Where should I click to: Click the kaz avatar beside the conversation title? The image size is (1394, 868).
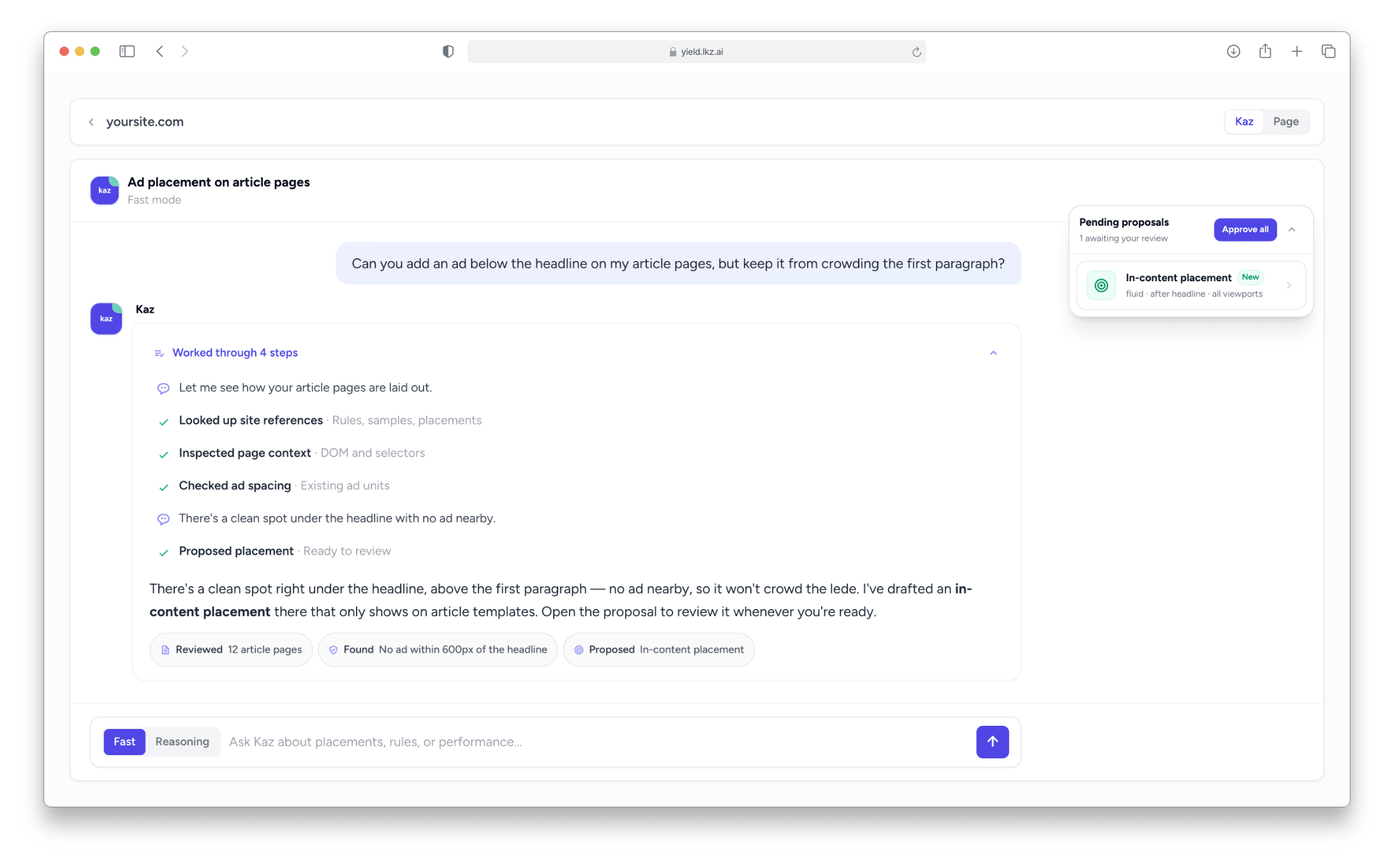(x=105, y=190)
